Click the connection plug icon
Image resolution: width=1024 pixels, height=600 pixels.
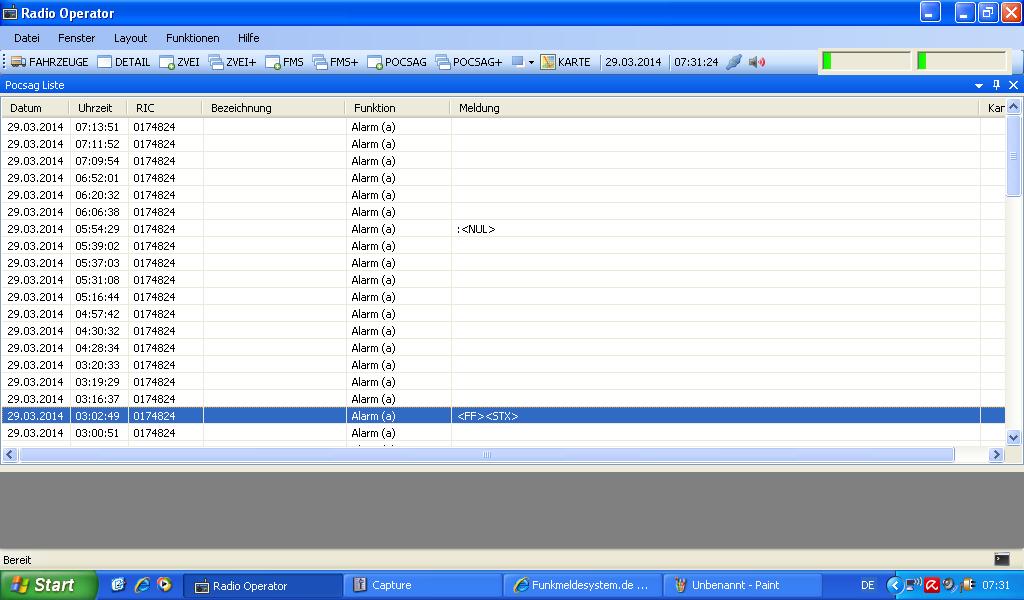coord(733,62)
